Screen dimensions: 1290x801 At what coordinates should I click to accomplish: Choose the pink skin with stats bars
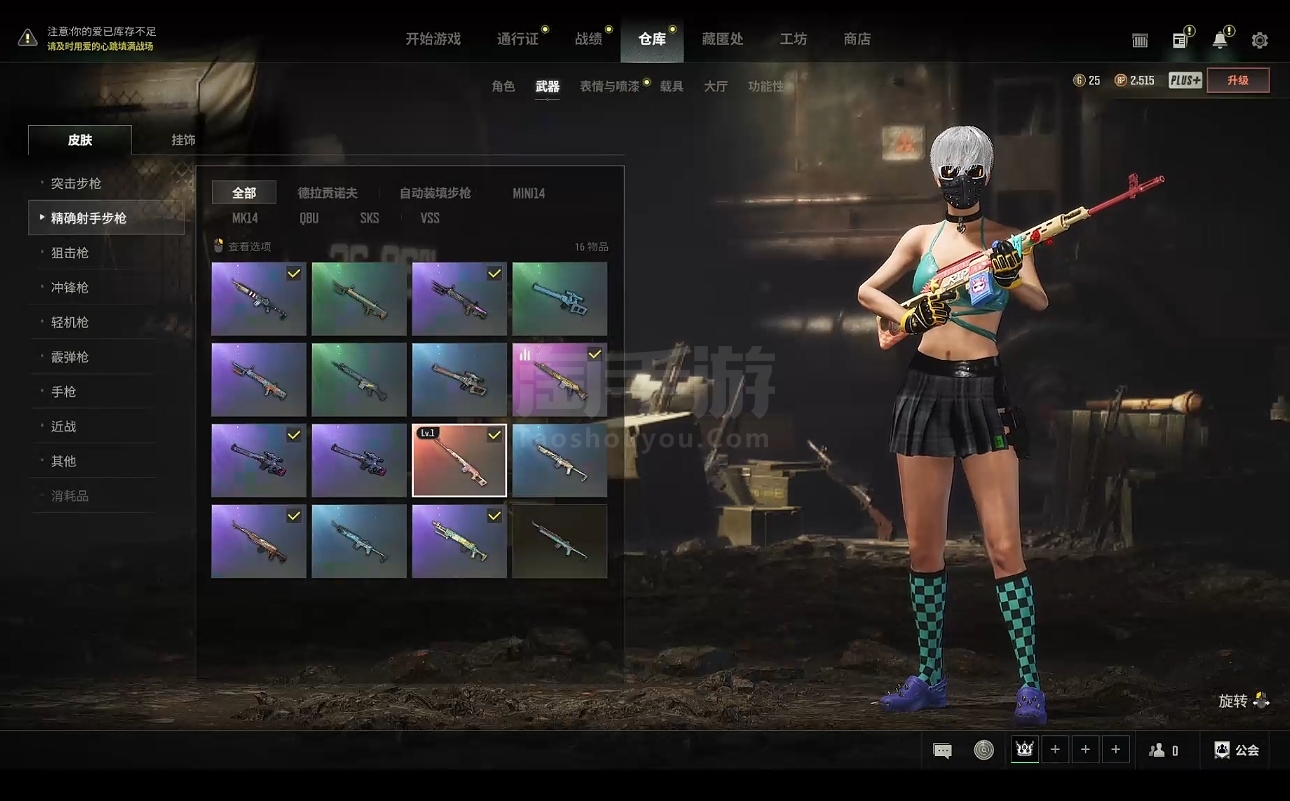coord(559,379)
